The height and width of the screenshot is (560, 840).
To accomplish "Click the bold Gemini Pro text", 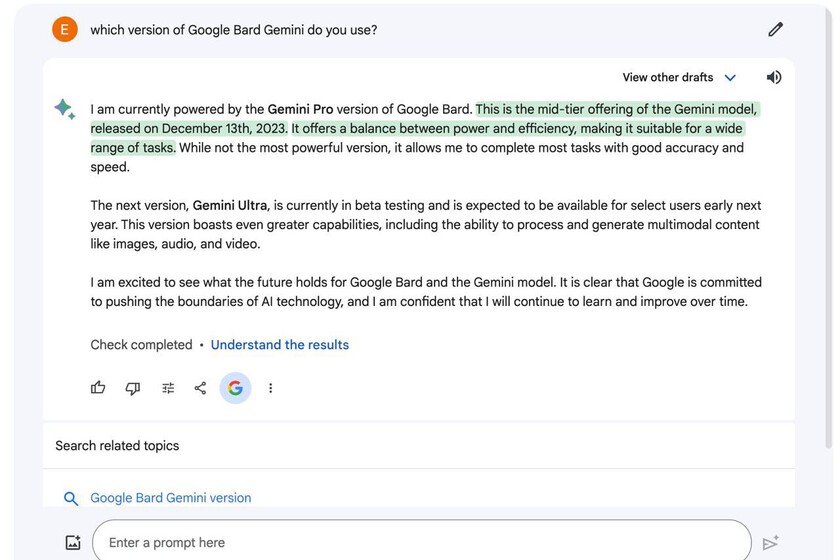I will (301, 109).
